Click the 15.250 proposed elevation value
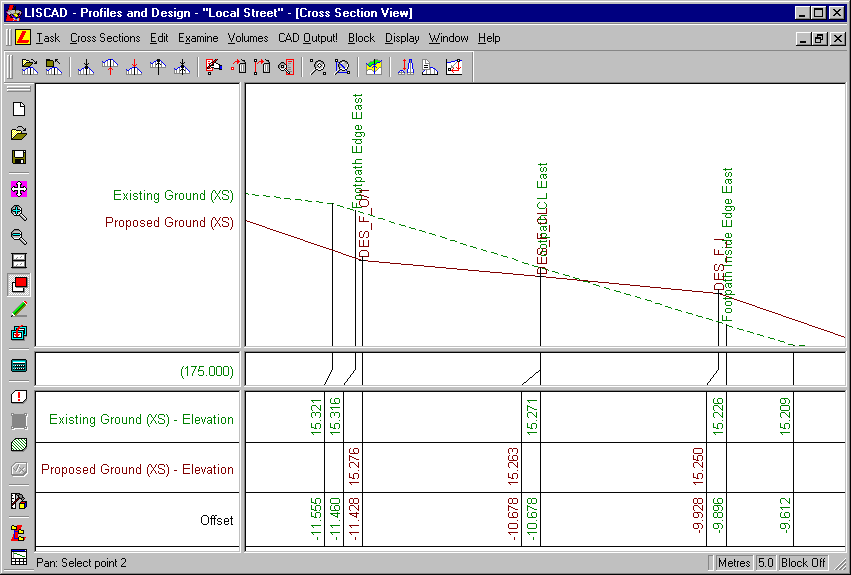The width and height of the screenshot is (851, 575). (x=698, y=466)
